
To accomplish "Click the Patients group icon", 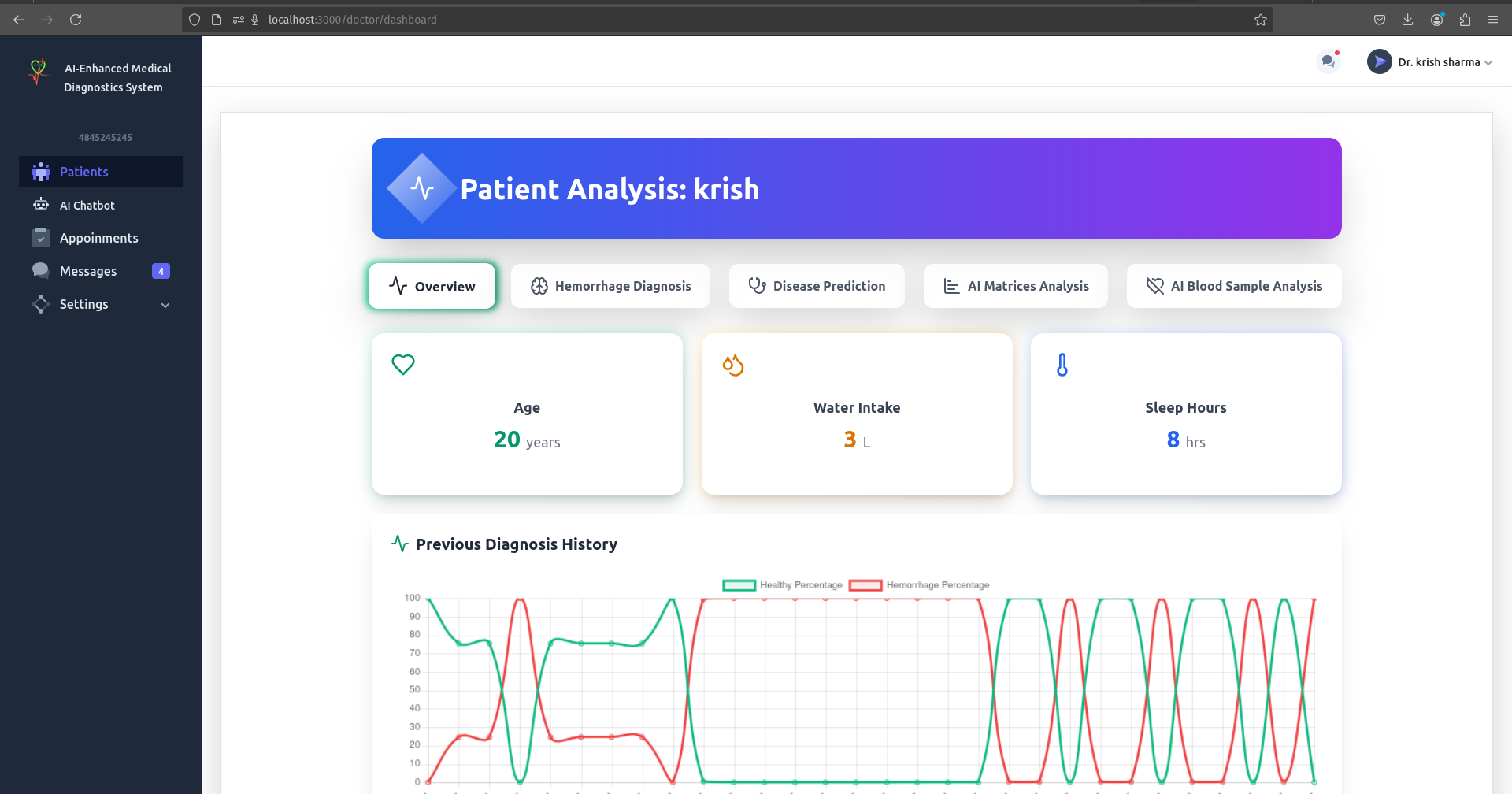I will [41, 172].
